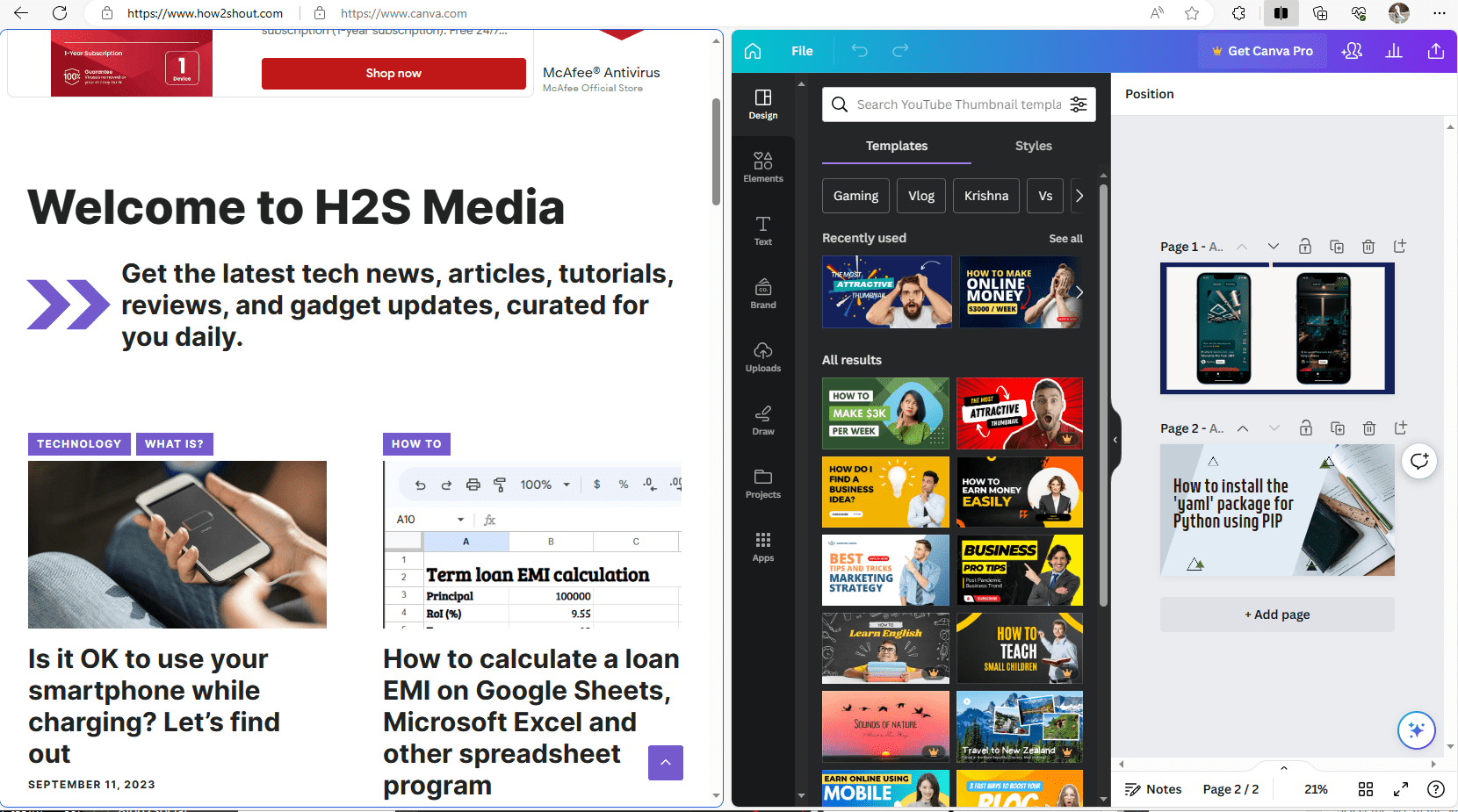The width and height of the screenshot is (1458, 812).
Task: Open the File menu in Canva
Action: click(x=802, y=51)
